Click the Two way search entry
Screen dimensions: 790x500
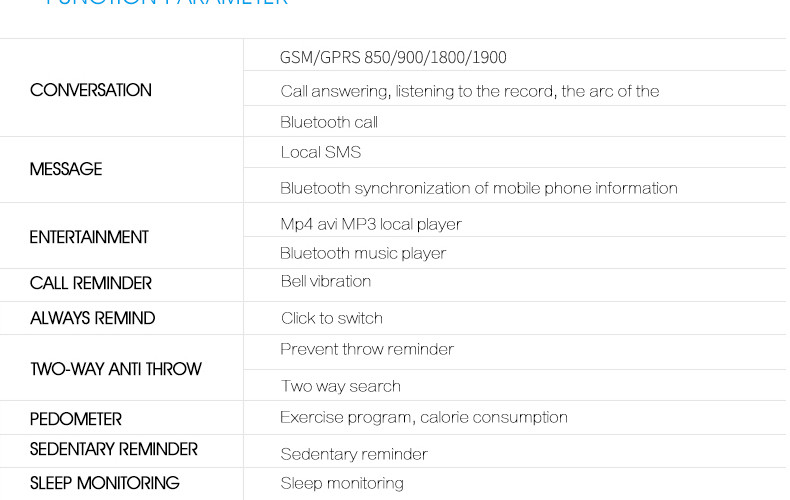point(340,386)
